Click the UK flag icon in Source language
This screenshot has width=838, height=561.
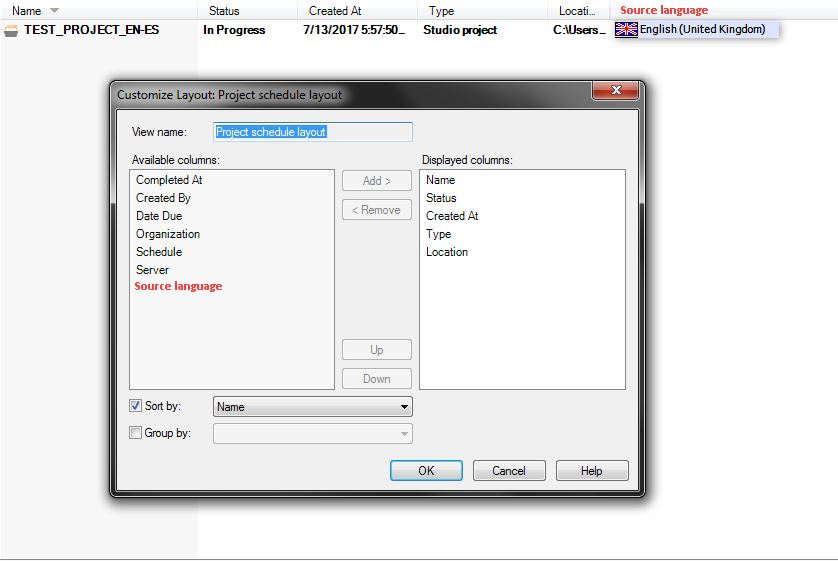(626, 29)
